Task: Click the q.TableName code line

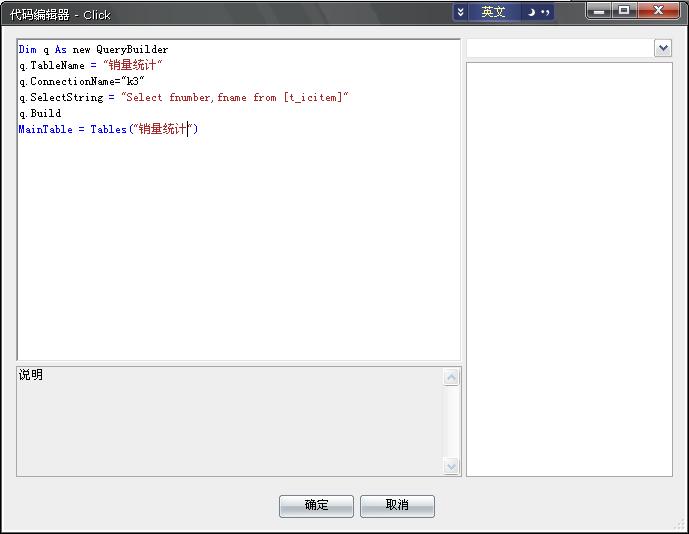Action: 91,65
